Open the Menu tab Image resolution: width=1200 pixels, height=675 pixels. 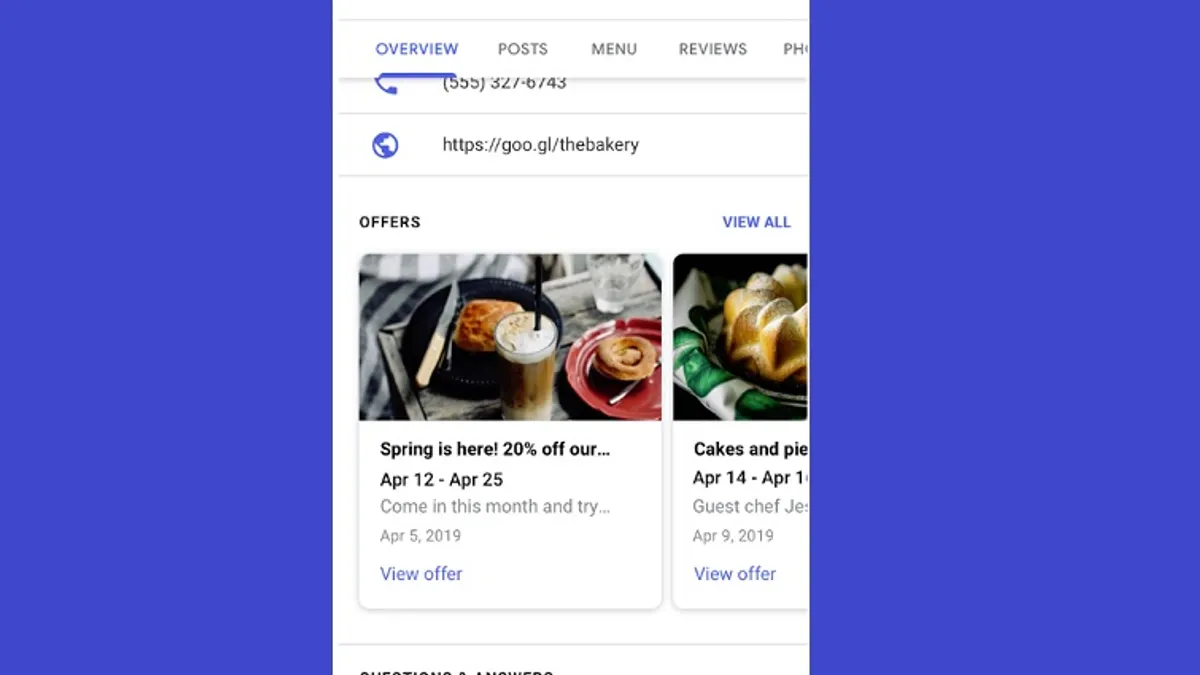pos(614,49)
